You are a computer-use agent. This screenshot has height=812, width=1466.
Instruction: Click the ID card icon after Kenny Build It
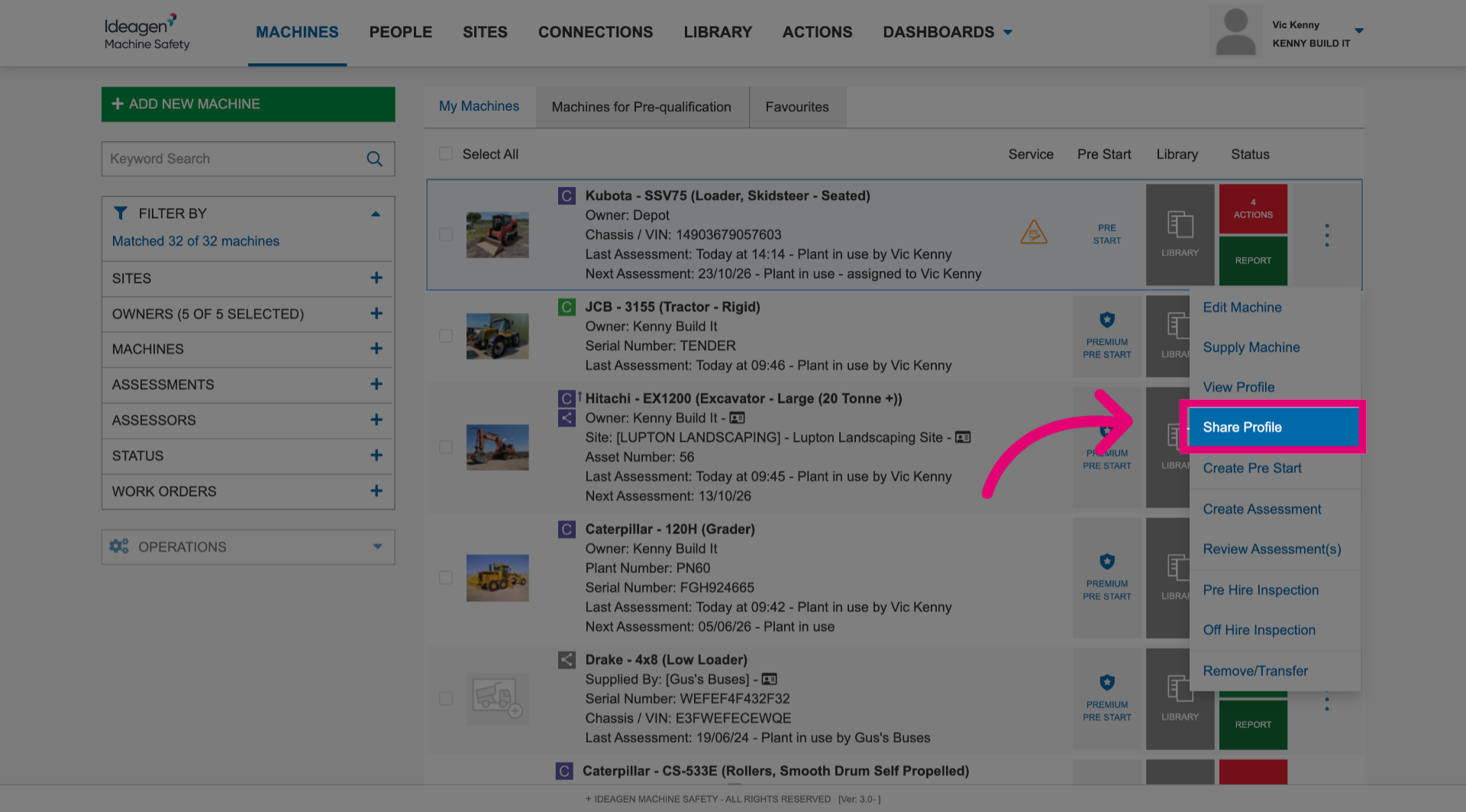pyautogui.click(x=737, y=418)
